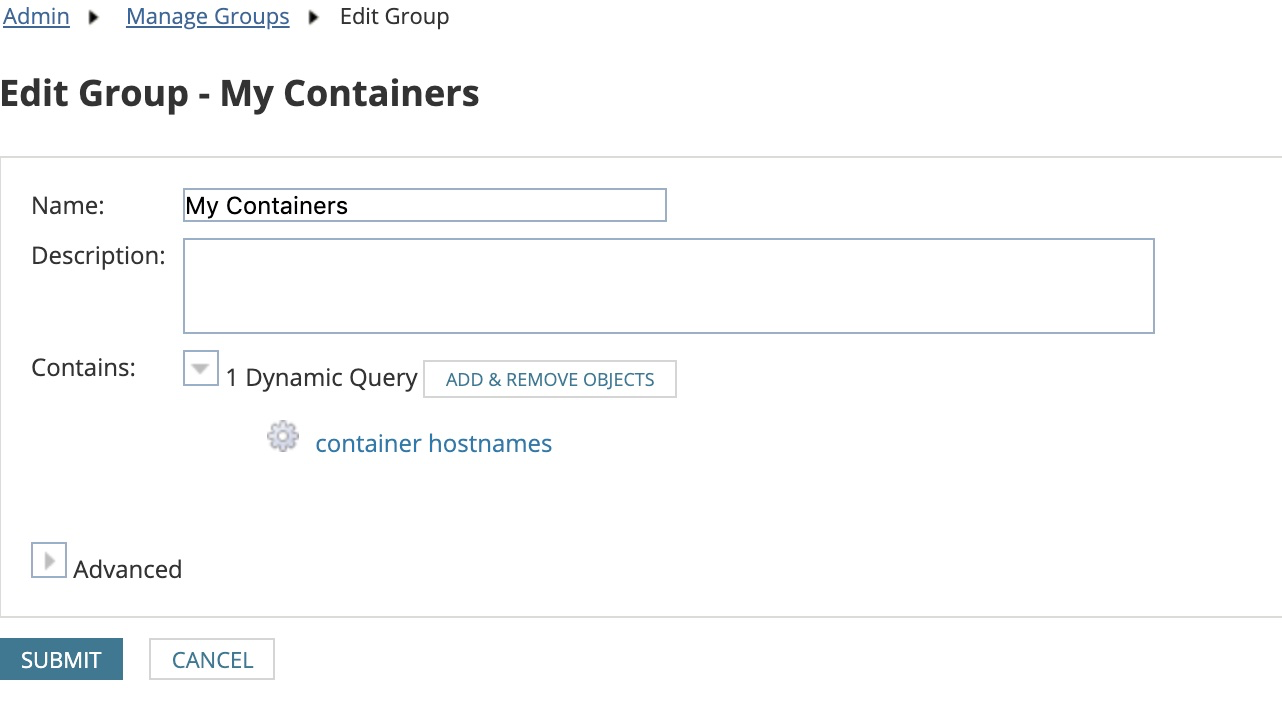Focus the Name input field

pos(424,205)
